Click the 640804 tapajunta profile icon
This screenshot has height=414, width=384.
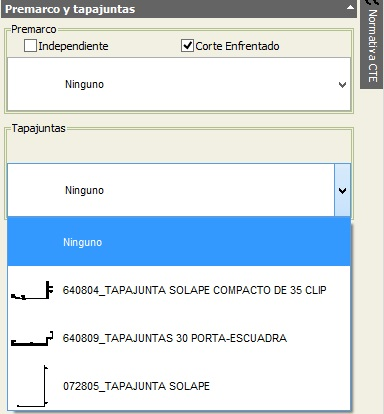coord(32,290)
